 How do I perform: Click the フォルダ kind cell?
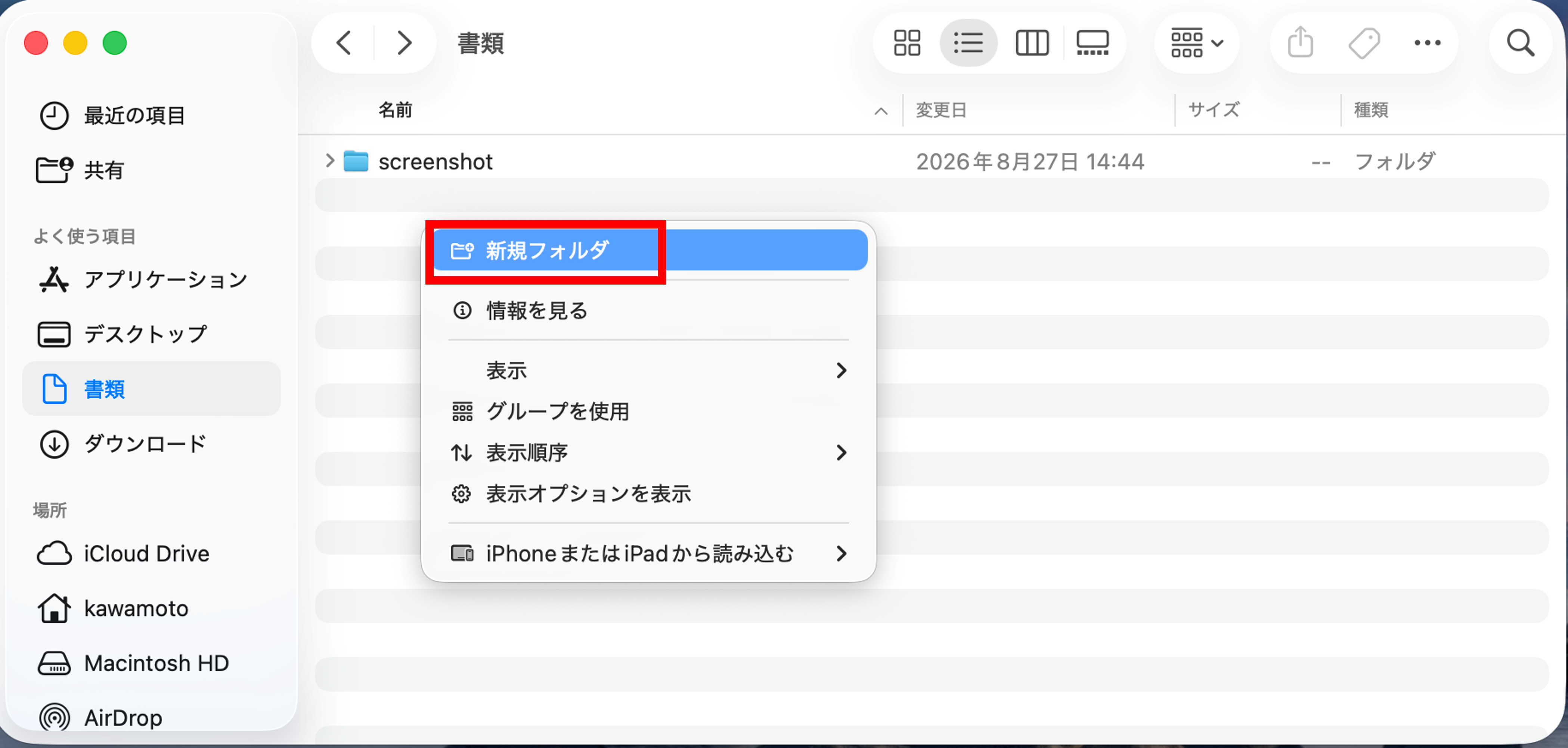pyautogui.click(x=1395, y=162)
